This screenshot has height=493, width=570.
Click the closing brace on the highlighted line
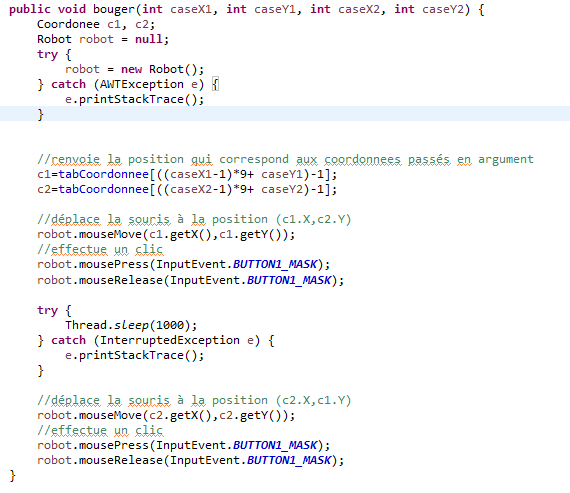click(40, 114)
